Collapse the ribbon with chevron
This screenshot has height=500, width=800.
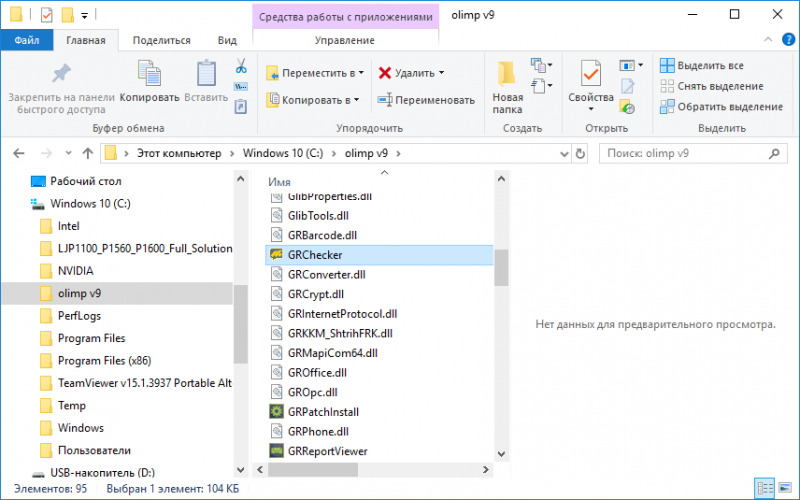click(x=768, y=39)
